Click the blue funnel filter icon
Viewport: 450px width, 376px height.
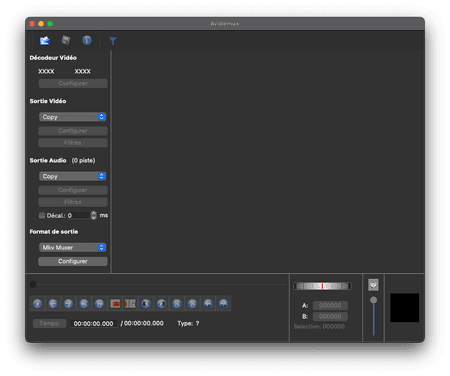pyautogui.click(x=113, y=41)
